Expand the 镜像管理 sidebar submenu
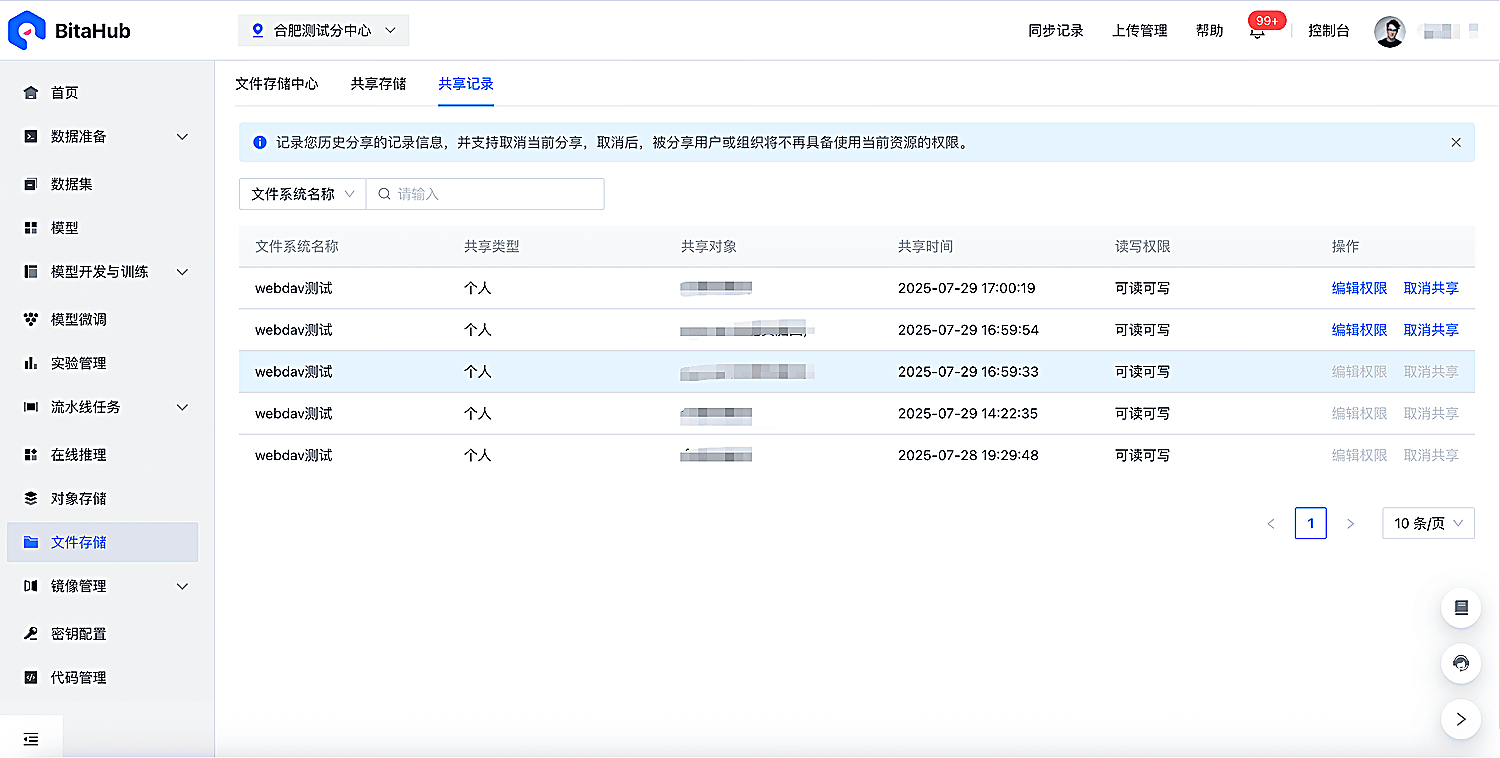1500x758 pixels. coord(182,586)
